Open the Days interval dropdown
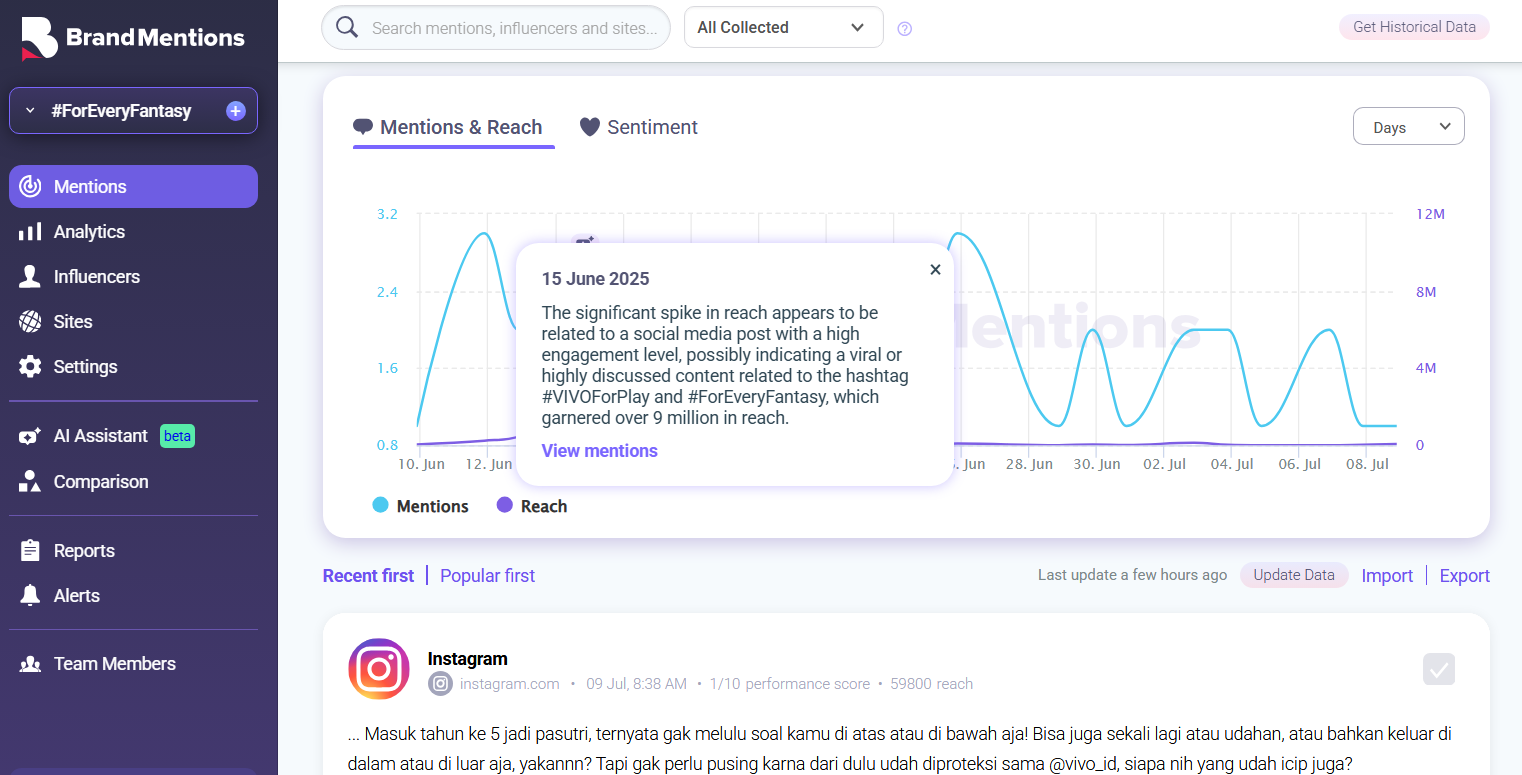Screen dimensions: 1522x775 [1408, 127]
